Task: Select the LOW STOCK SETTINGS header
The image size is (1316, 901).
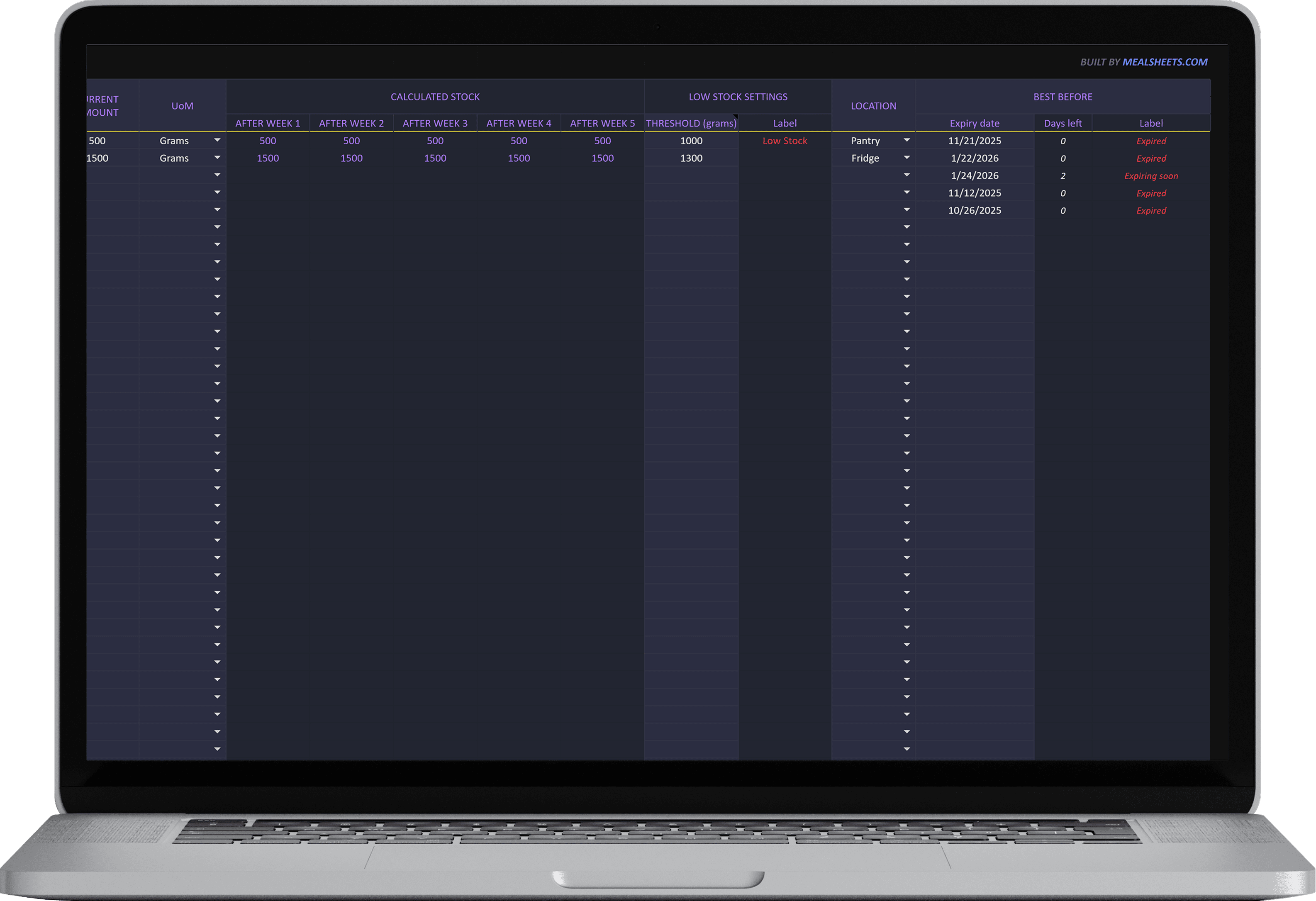Action: pyautogui.click(x=738, y=97)
